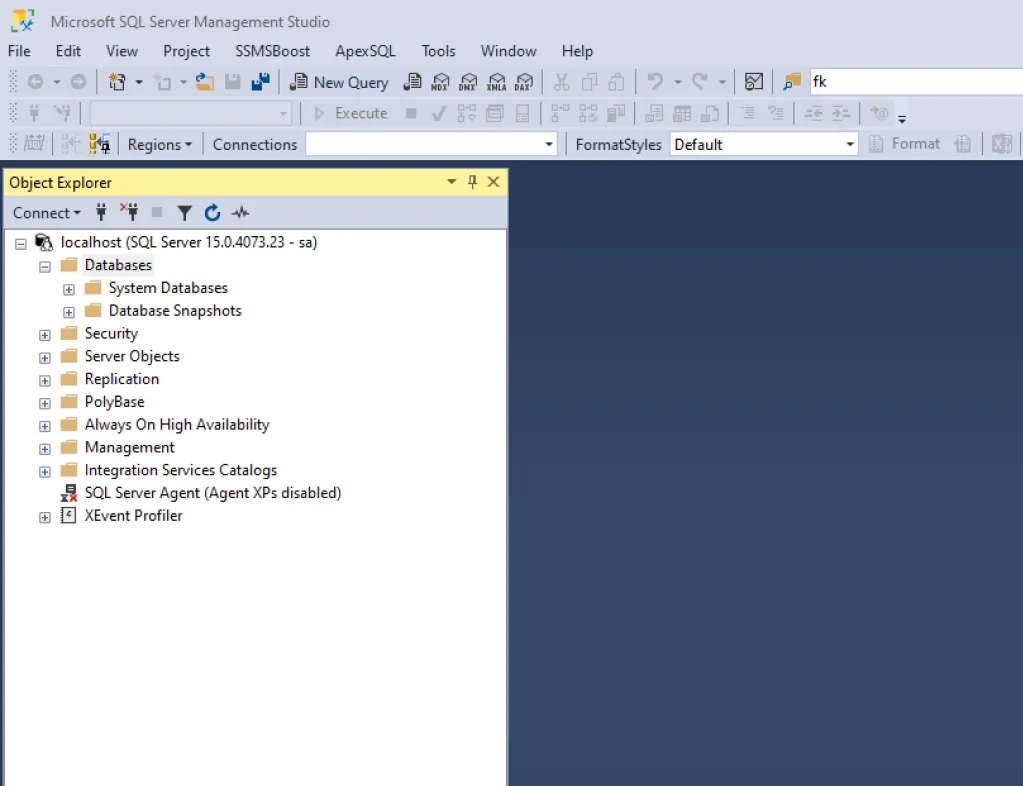Click the New MDX Query icon

click(440, 82)
